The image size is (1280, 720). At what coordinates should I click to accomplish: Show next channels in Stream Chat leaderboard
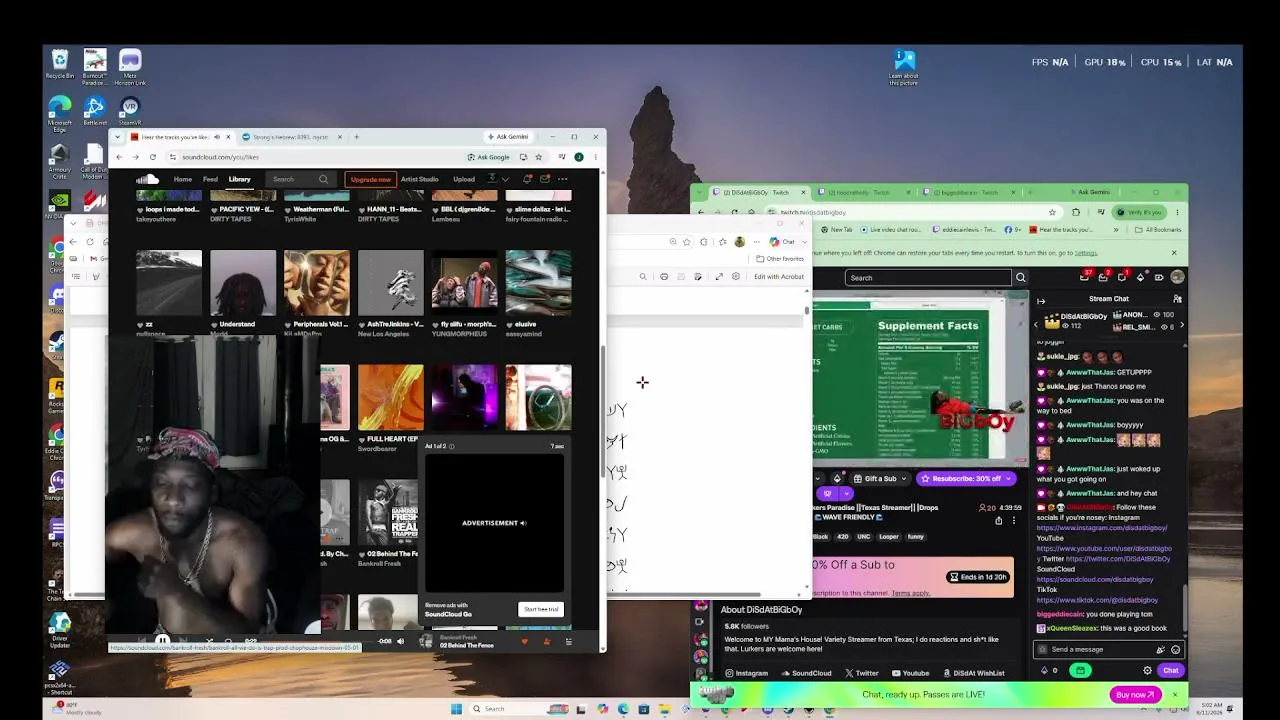tap(1181, 322)
